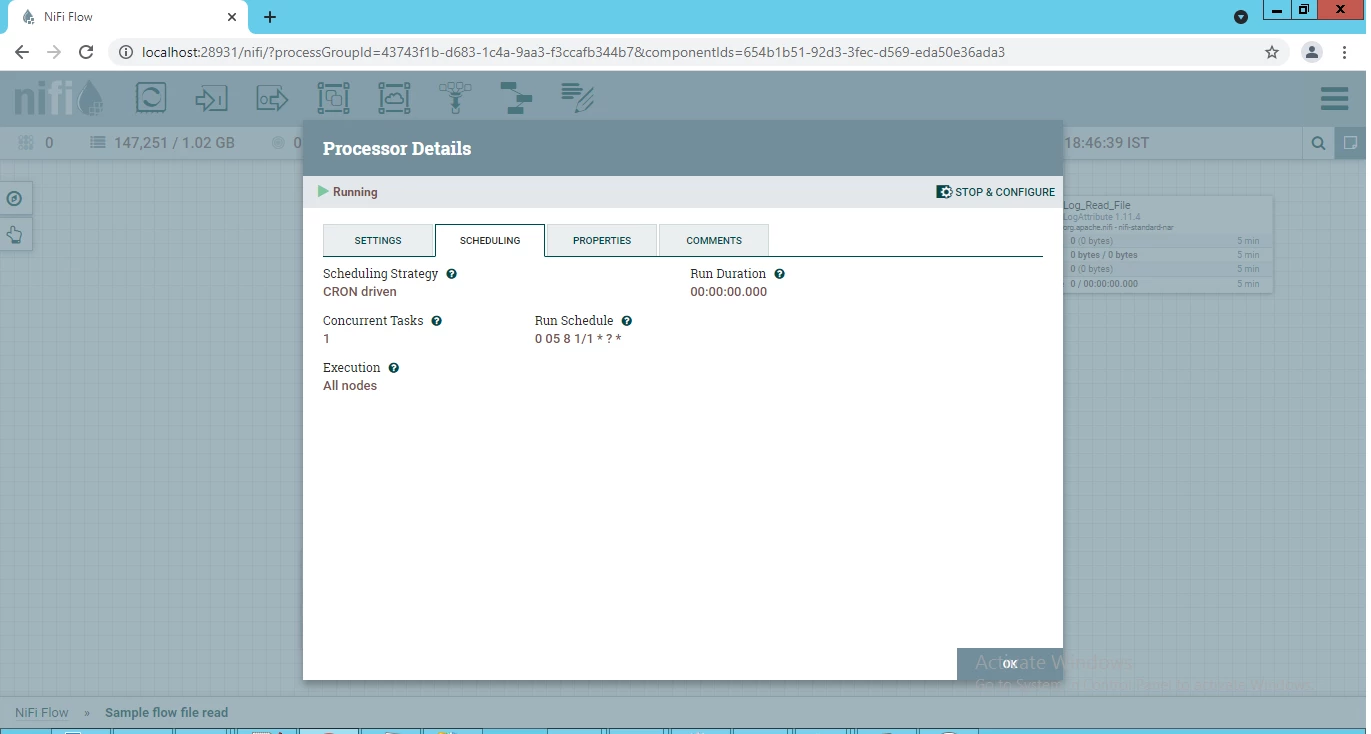This screenshot has height=734, width=1371.
Task: Open the NiFi Flow breadcrumb link
Action: [42, 713]
